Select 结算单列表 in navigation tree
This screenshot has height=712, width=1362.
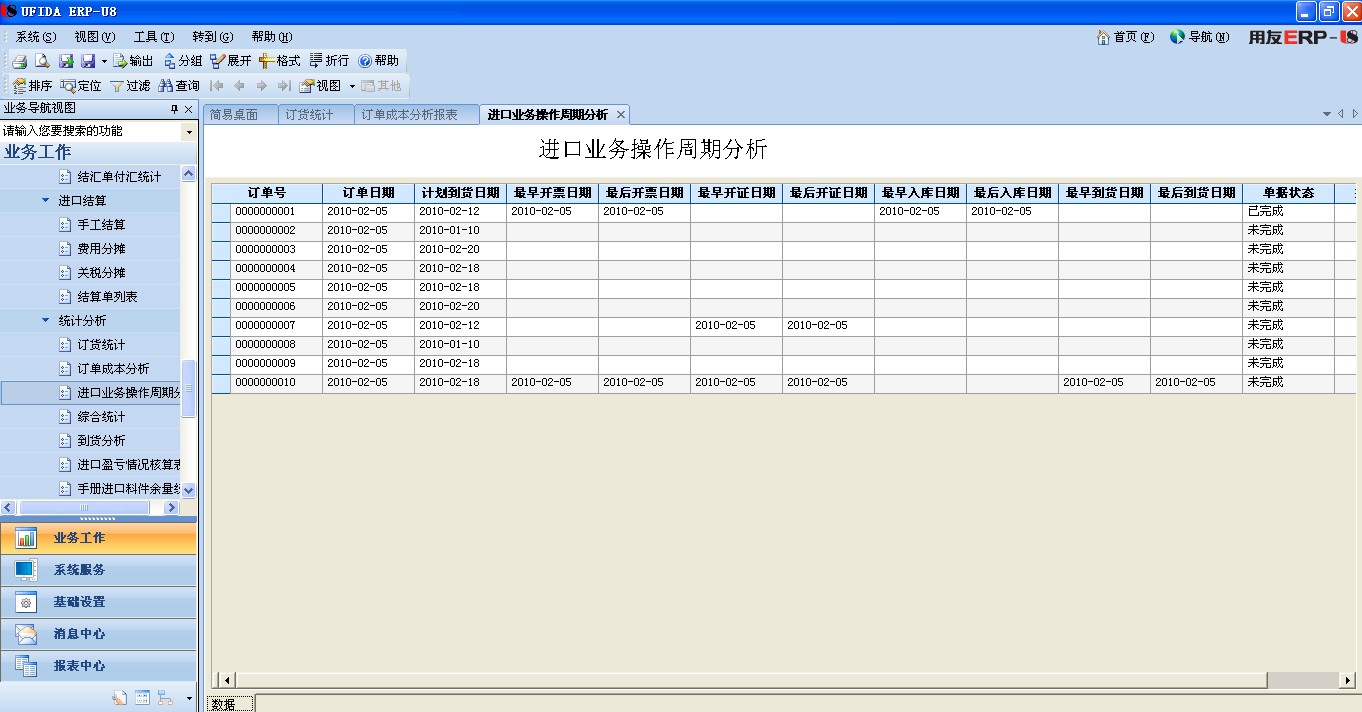pos(107,297)
